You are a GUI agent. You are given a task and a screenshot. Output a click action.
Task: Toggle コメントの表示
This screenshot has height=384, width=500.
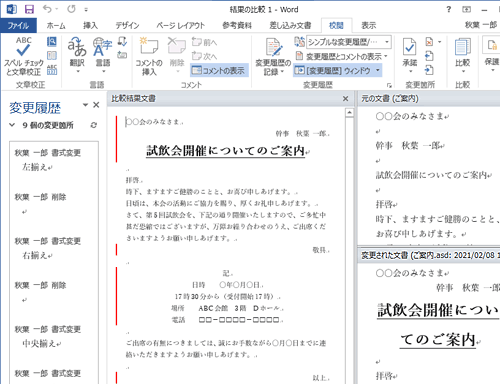coord(219,70)
